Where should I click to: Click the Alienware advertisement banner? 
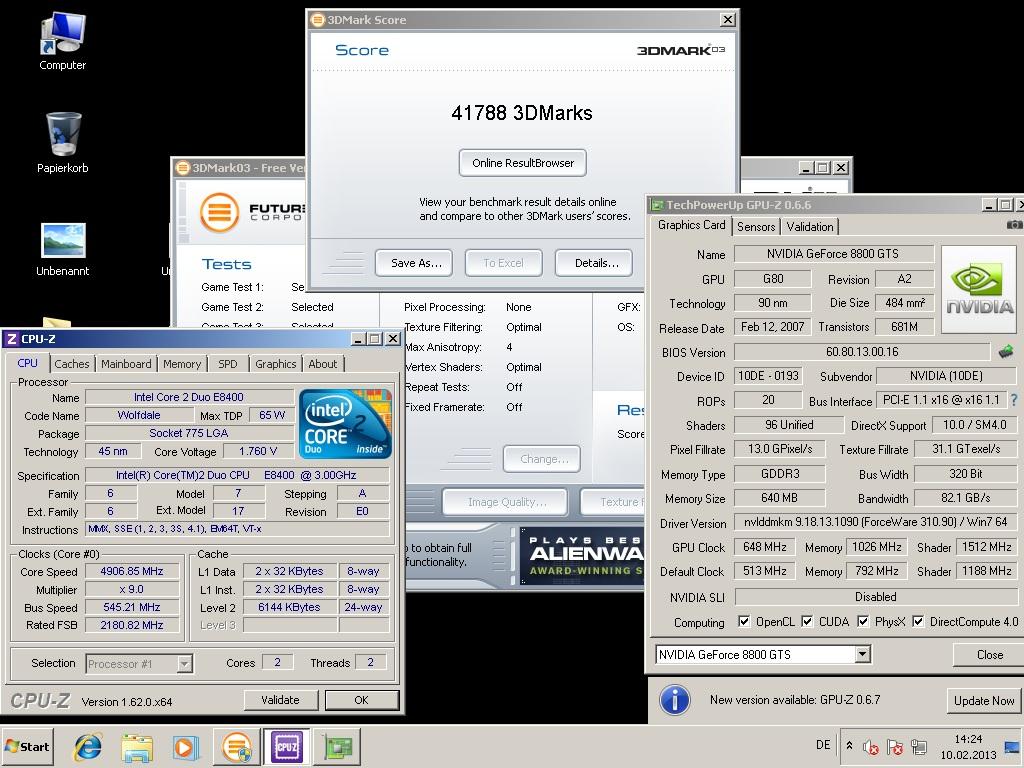(583, 556)
